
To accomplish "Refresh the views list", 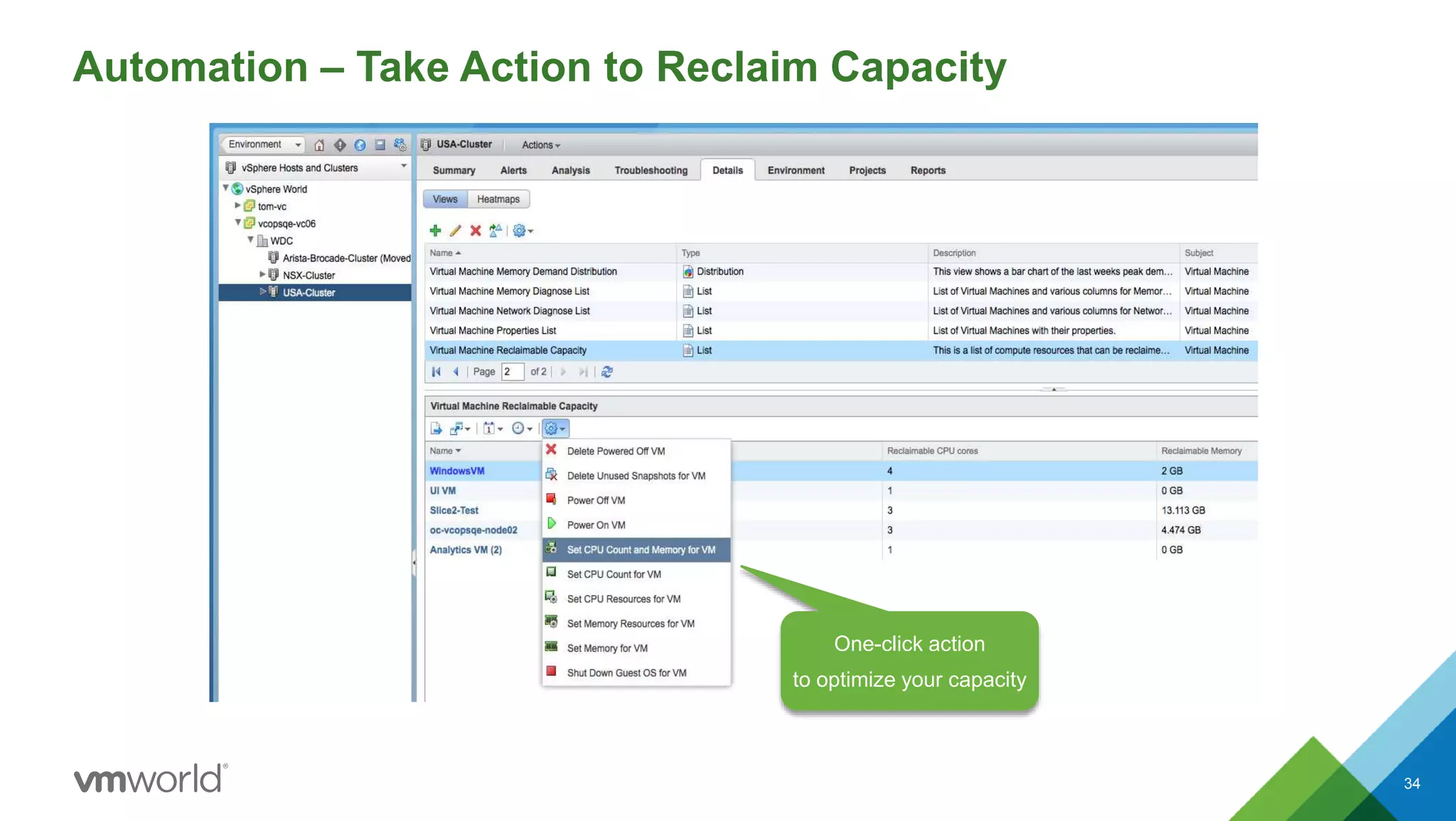I will 607,372.
